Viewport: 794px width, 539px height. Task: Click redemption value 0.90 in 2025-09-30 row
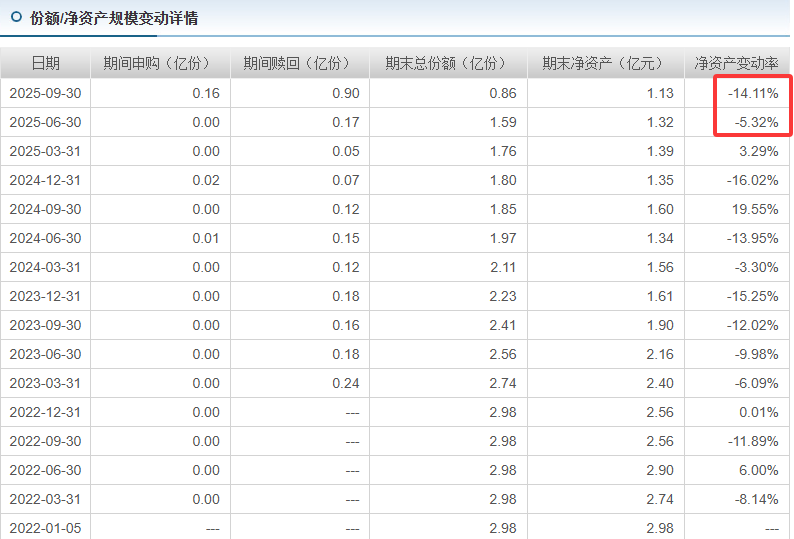point(346,93)
